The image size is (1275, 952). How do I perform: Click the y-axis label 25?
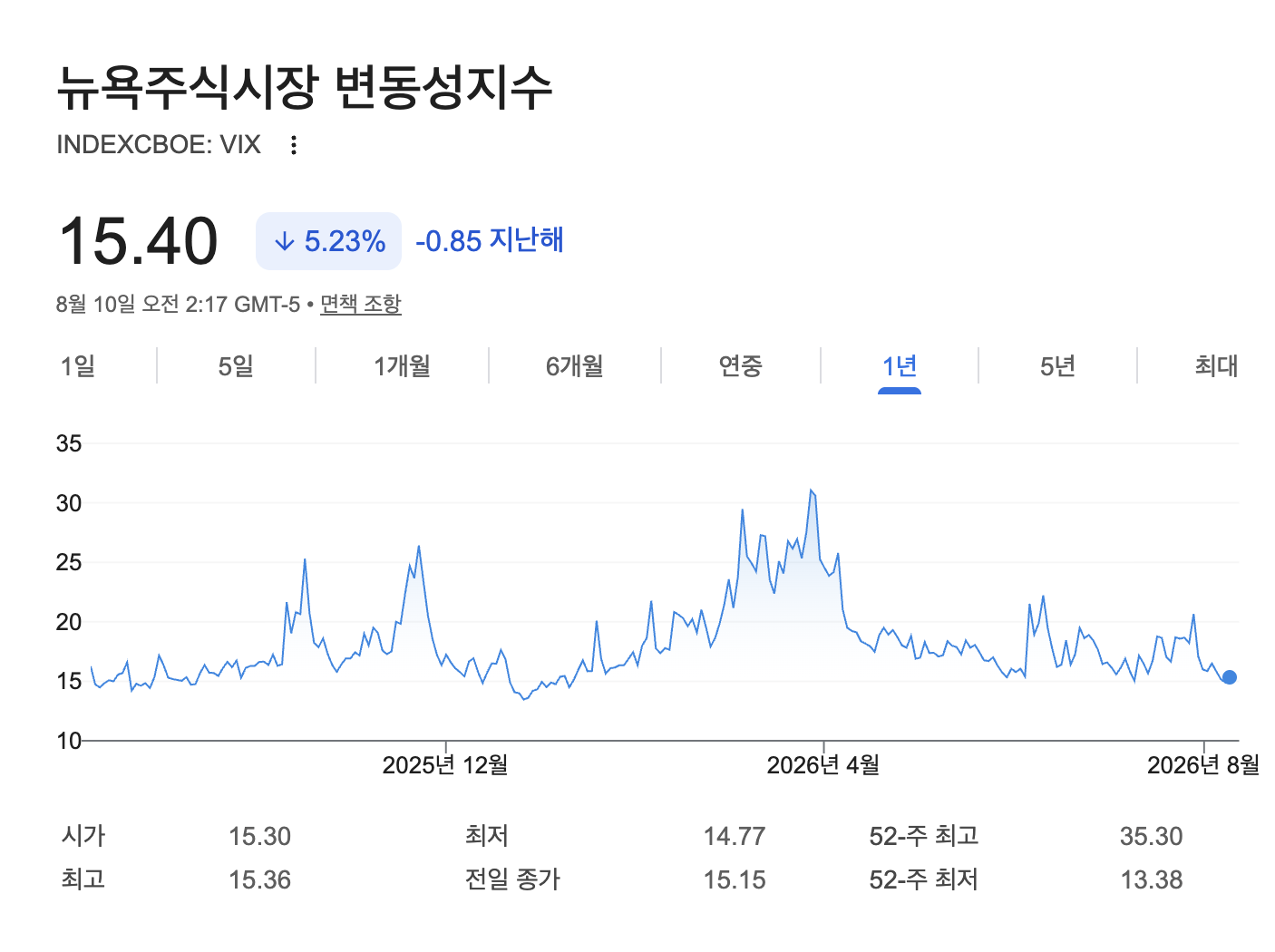tap(69, 562)
